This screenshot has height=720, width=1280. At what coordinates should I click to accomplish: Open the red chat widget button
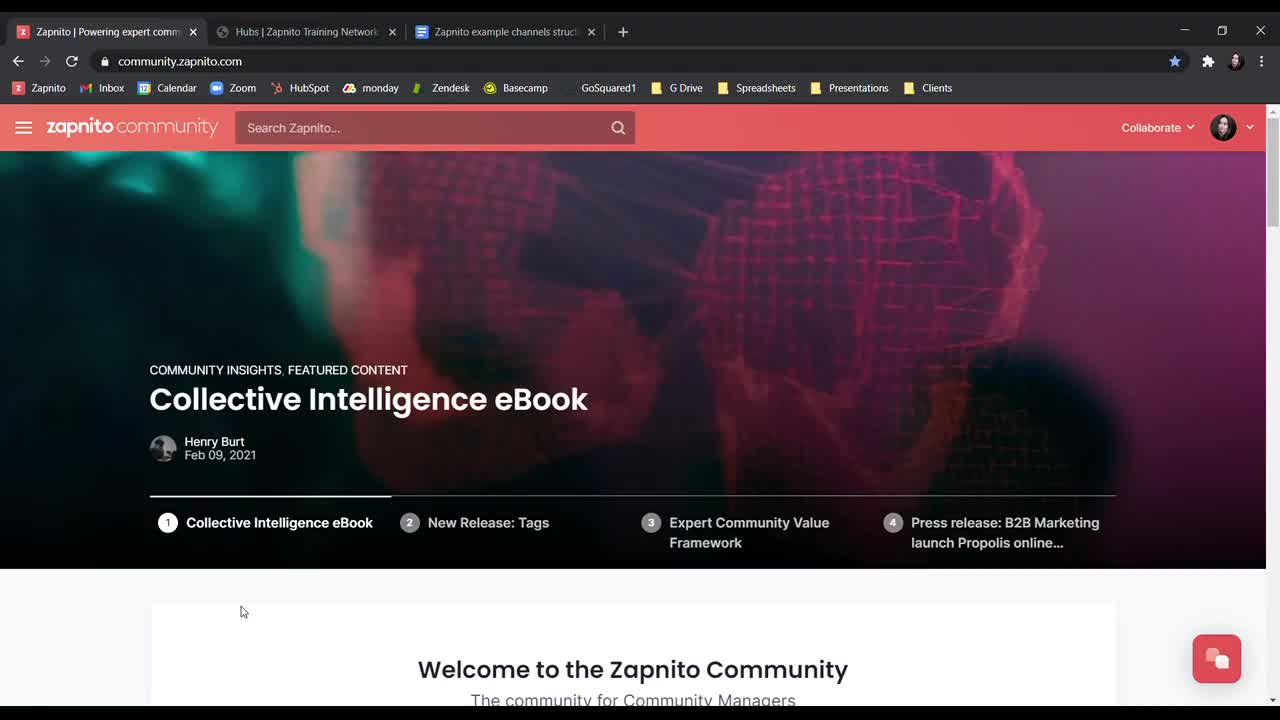pyautogui.click(x=1216, y=659)
